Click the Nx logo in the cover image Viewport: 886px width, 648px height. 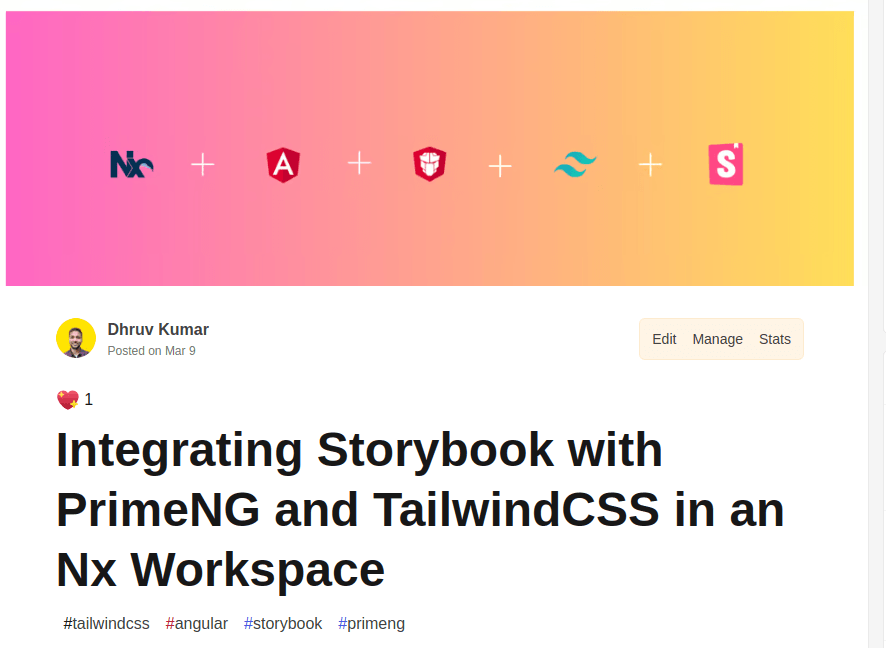(132, 164)
